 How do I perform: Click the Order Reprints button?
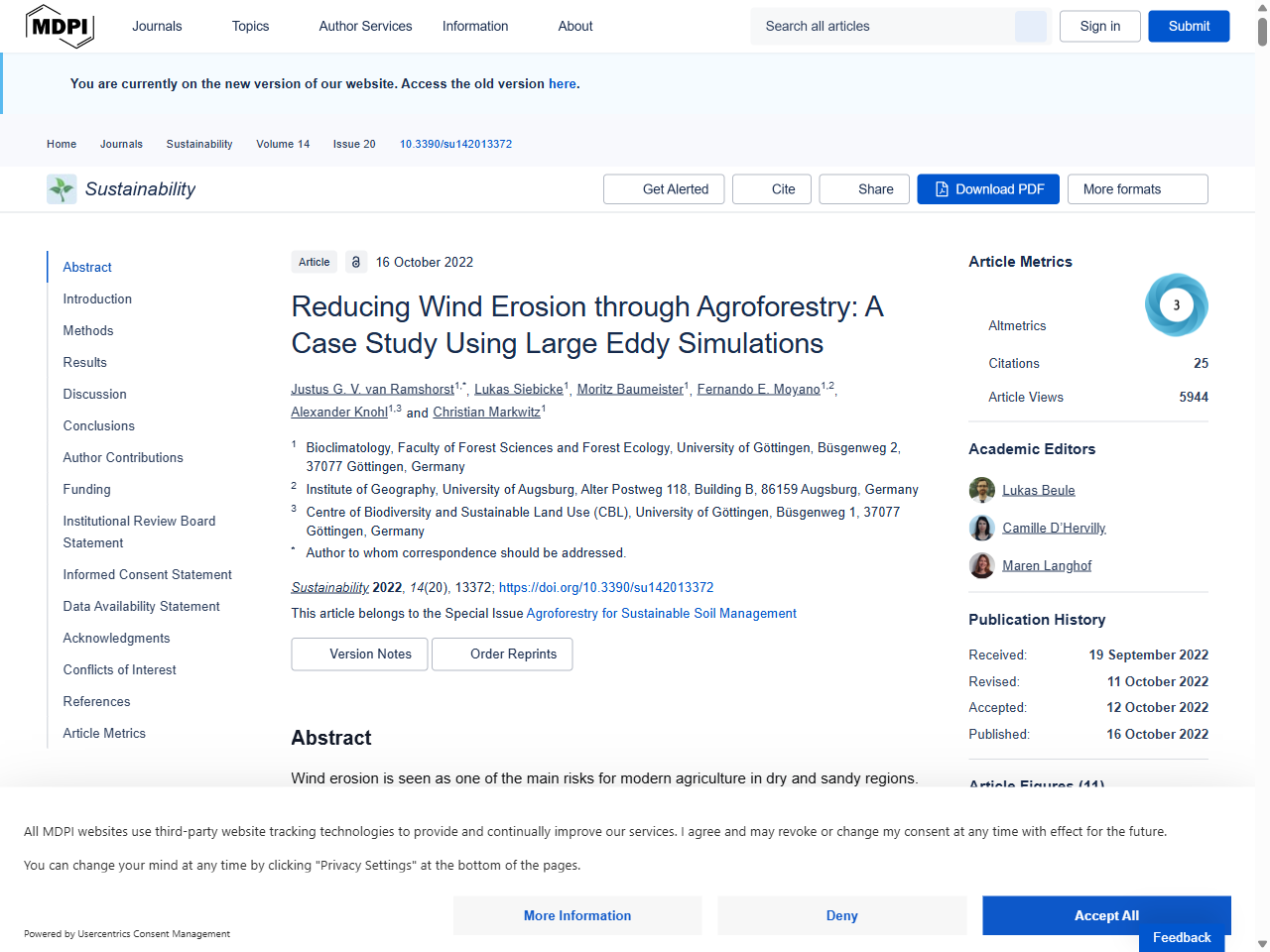[x=502, y=654]
